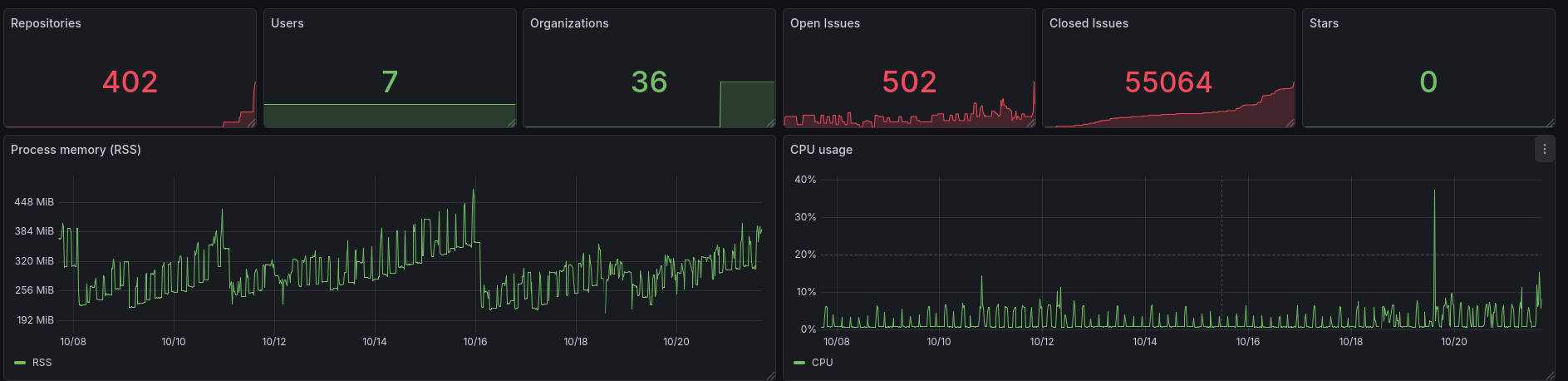
Task: Click the 20% CPU axis label
Action: coord(805,255)
